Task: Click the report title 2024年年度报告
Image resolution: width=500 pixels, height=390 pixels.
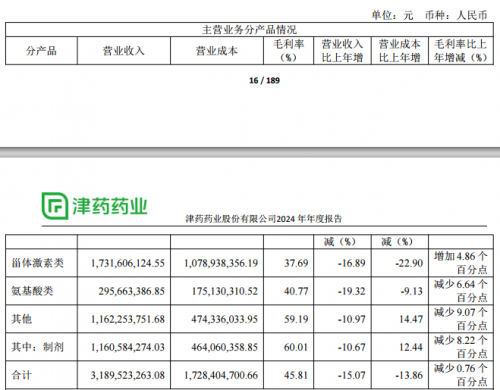Action: [309, 219]
